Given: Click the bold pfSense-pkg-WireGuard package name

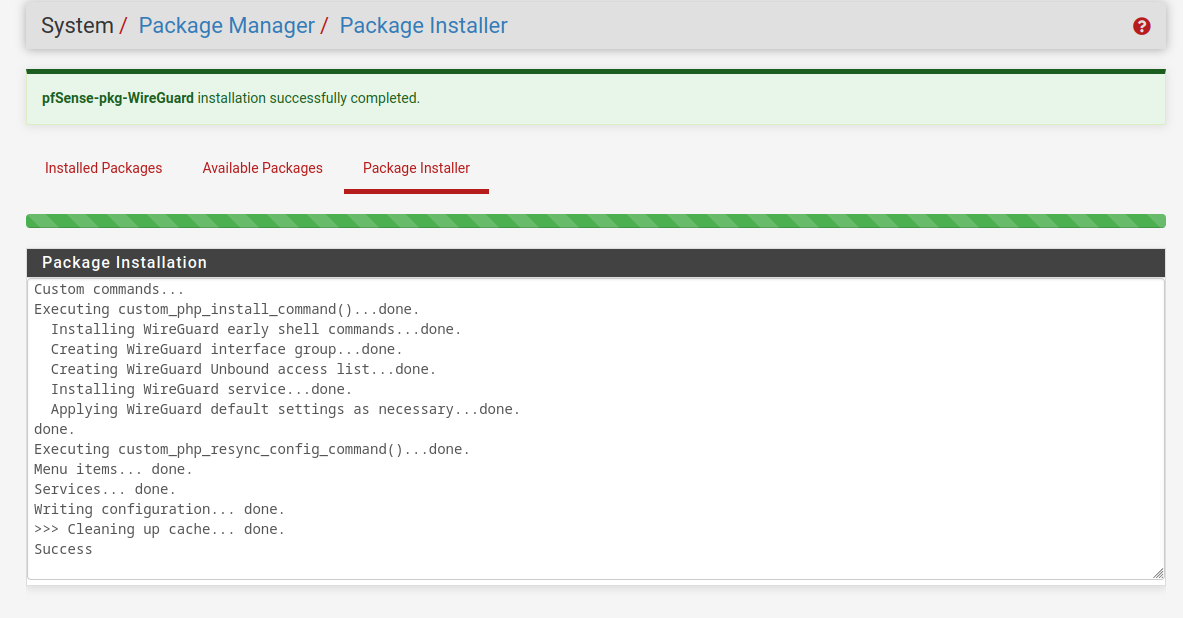Looking at the screenshot, I should pos(118,98).
